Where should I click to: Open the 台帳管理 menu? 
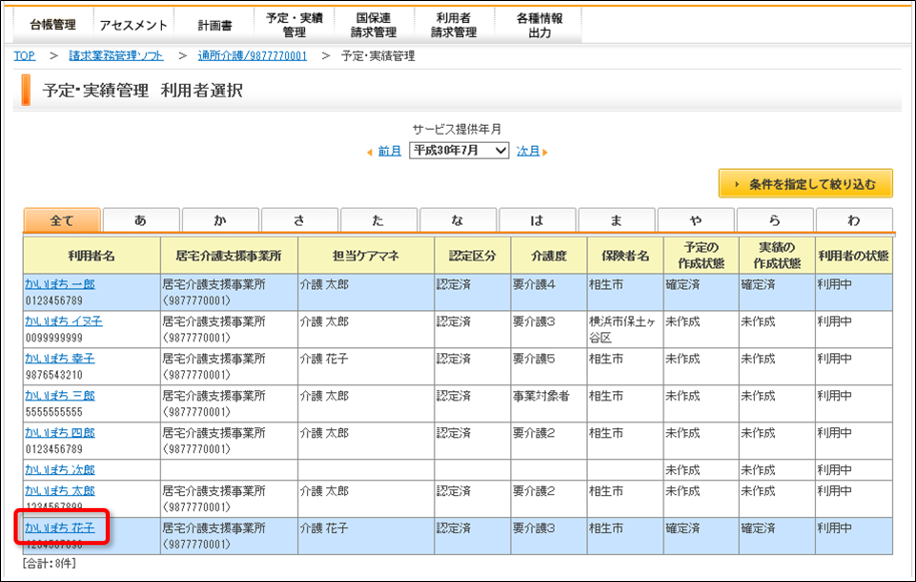(53, 25)
